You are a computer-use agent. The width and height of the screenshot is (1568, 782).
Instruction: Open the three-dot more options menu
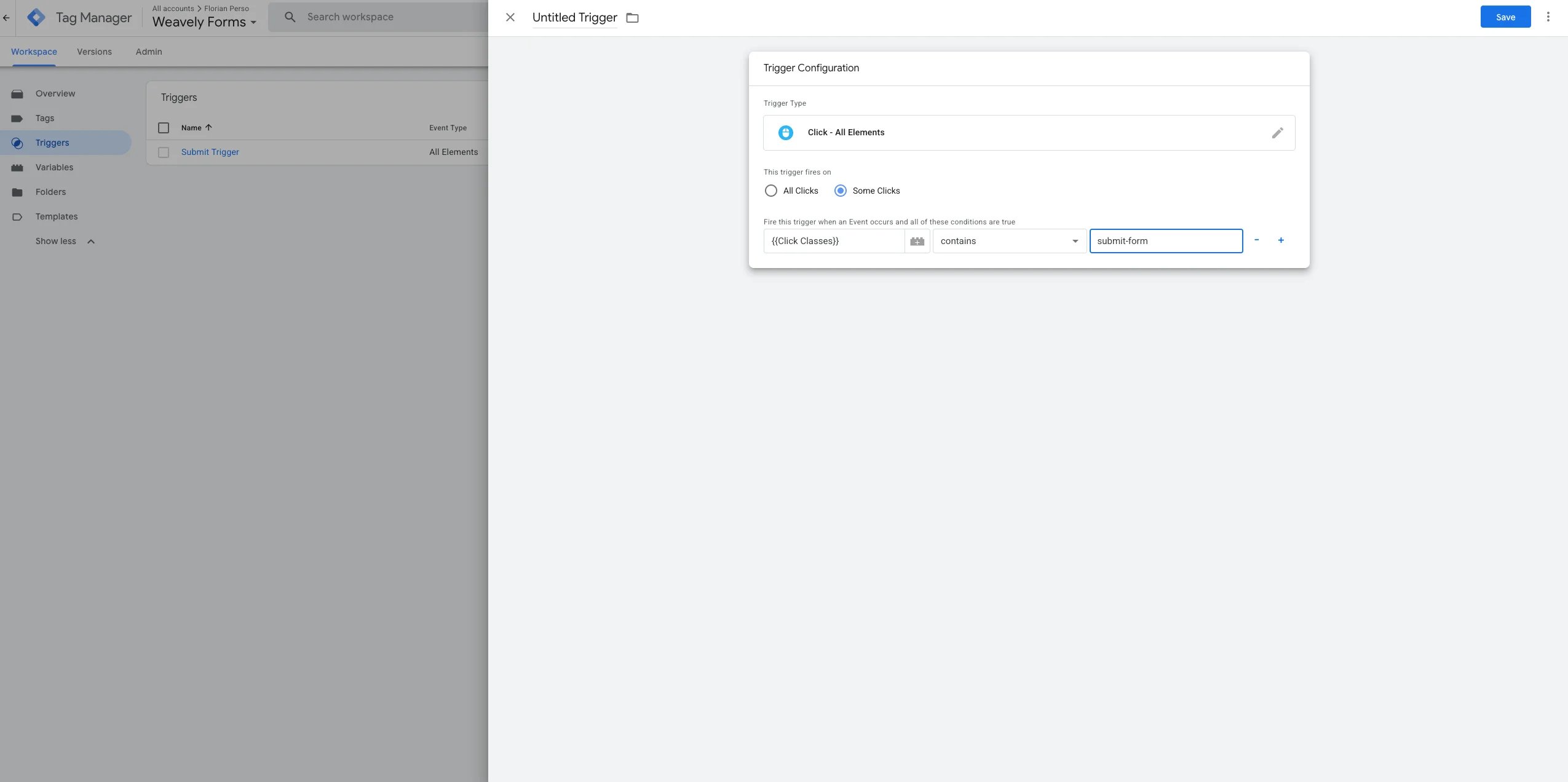click(1548, 17)
